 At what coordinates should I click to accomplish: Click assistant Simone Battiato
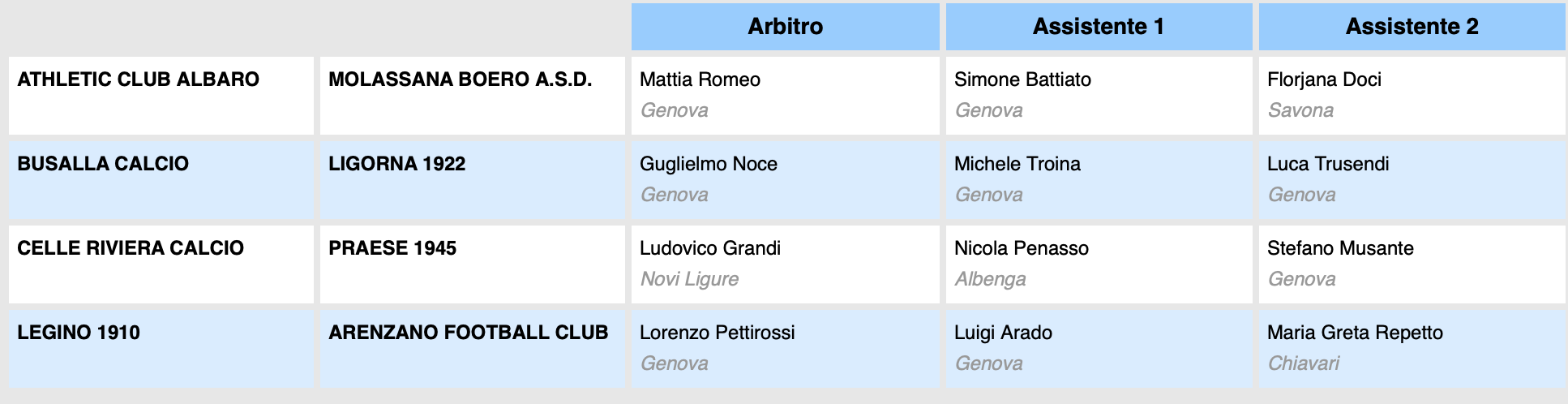coord(1022,80)
